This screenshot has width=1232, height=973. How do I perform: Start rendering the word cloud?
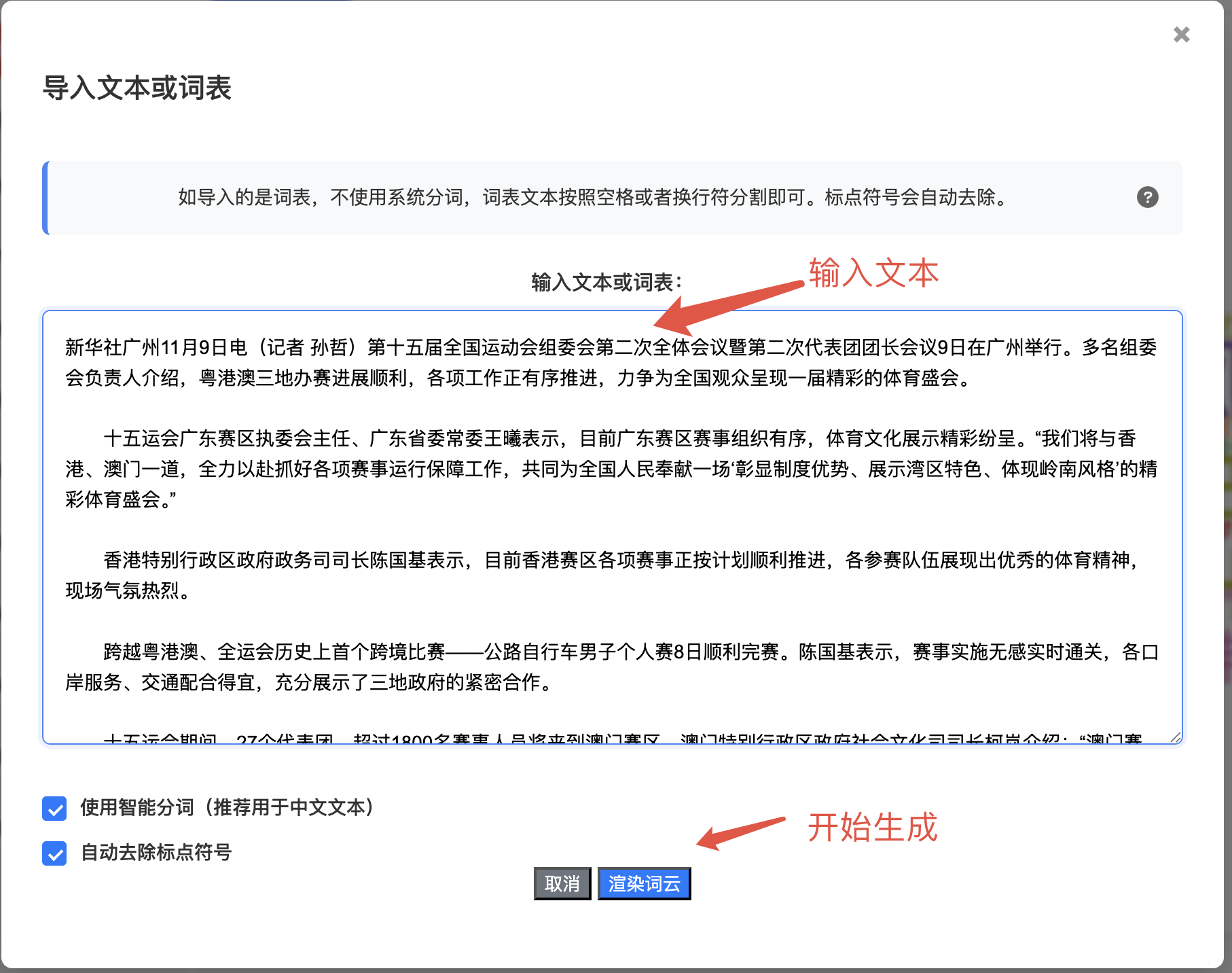(644, 883)
